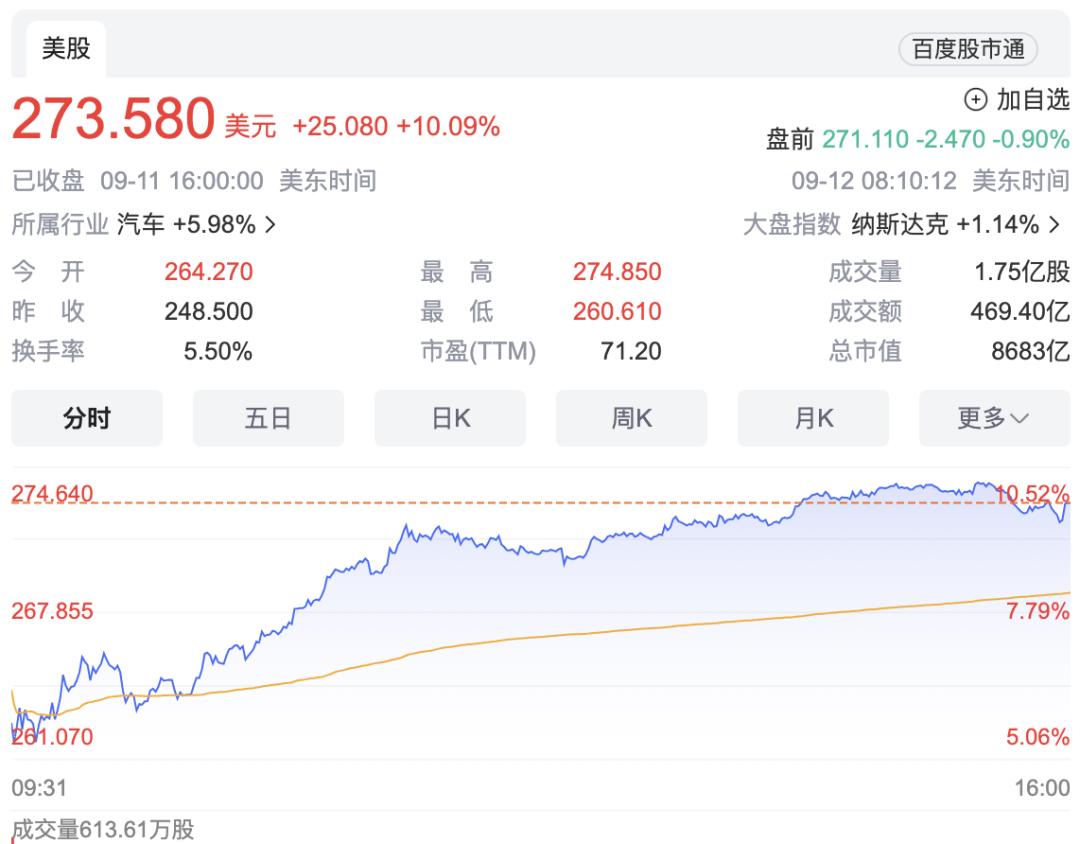The width and height of the screenshot is (1080, 844).
Task: Switch to the 五日 chart tab
Action: coord(268,418)
